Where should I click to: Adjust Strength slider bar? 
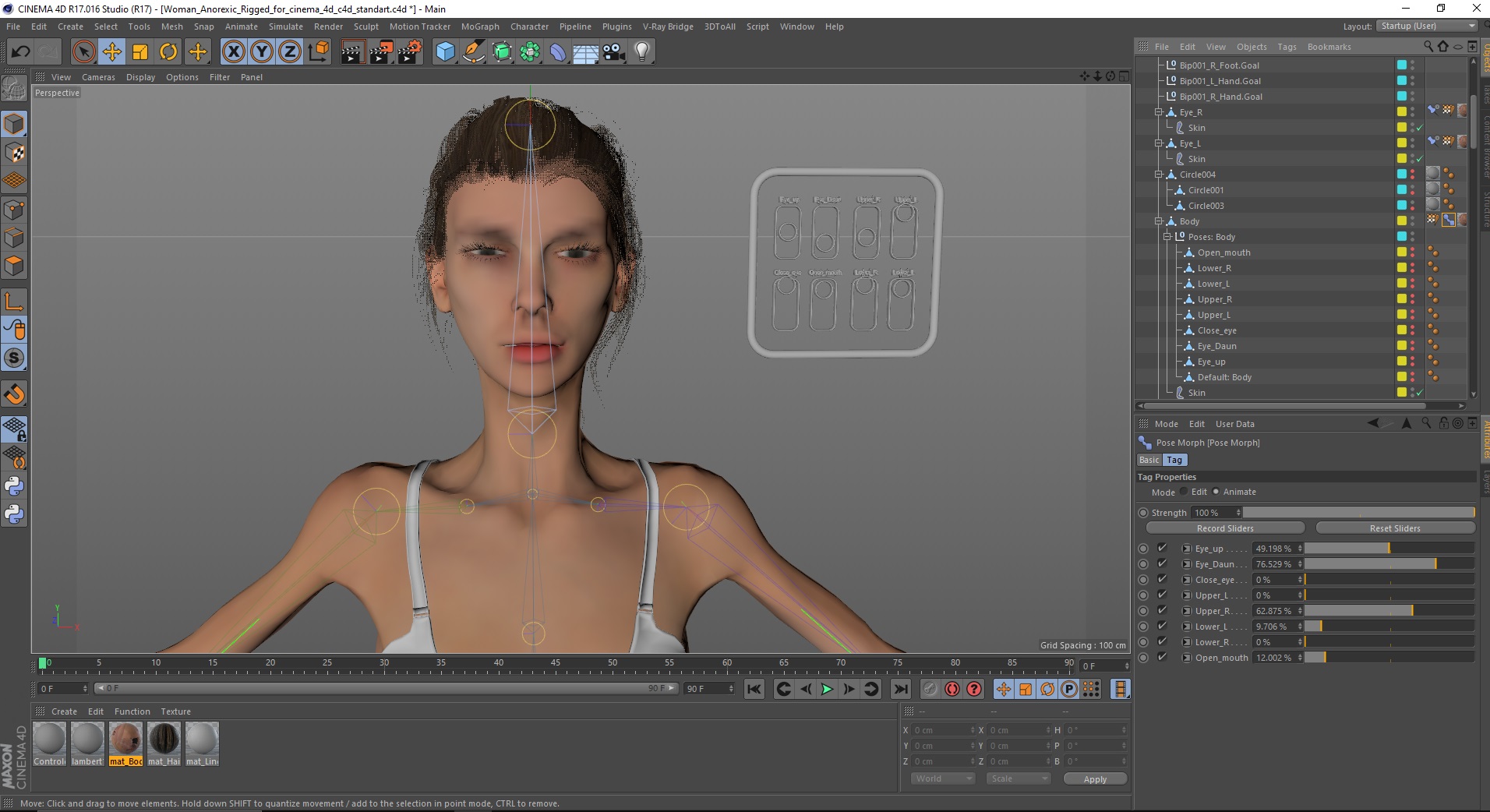[1359, 513]
